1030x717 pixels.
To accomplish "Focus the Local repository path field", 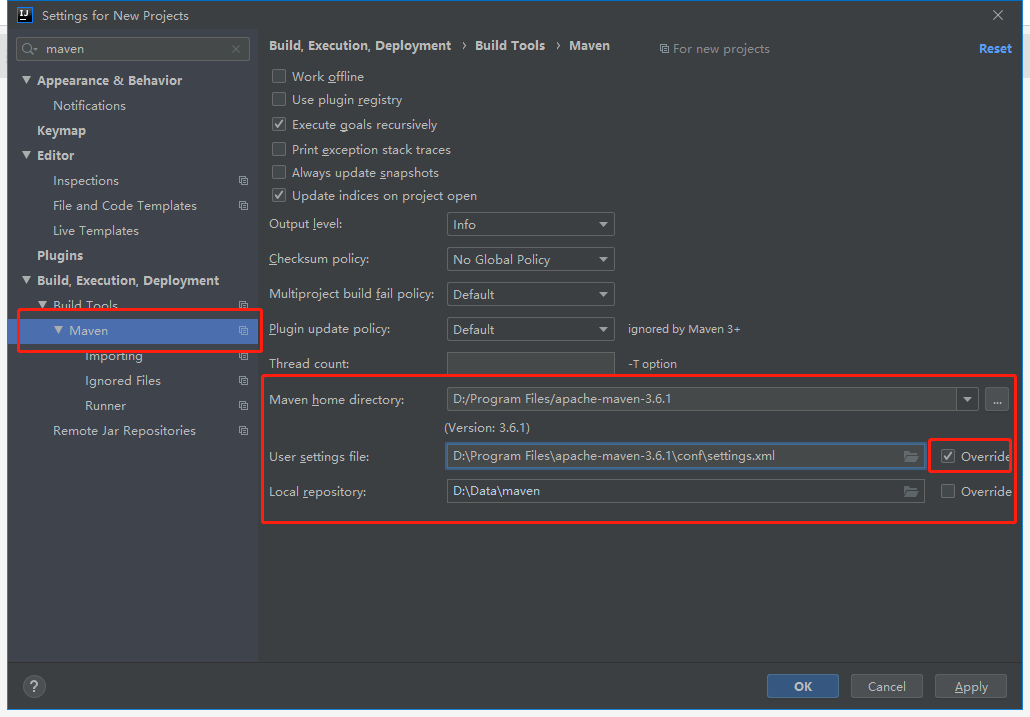I will [685, 491].
